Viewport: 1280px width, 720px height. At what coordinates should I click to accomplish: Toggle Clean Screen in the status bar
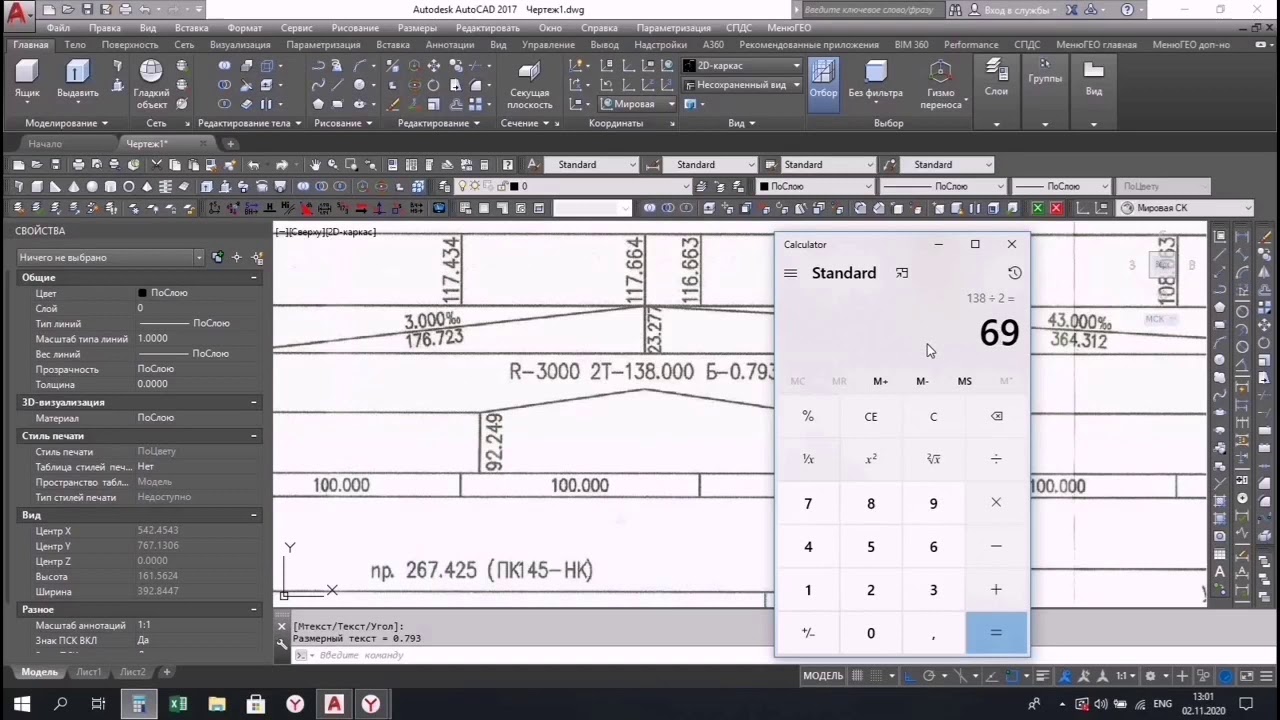tap(1246, 676)
